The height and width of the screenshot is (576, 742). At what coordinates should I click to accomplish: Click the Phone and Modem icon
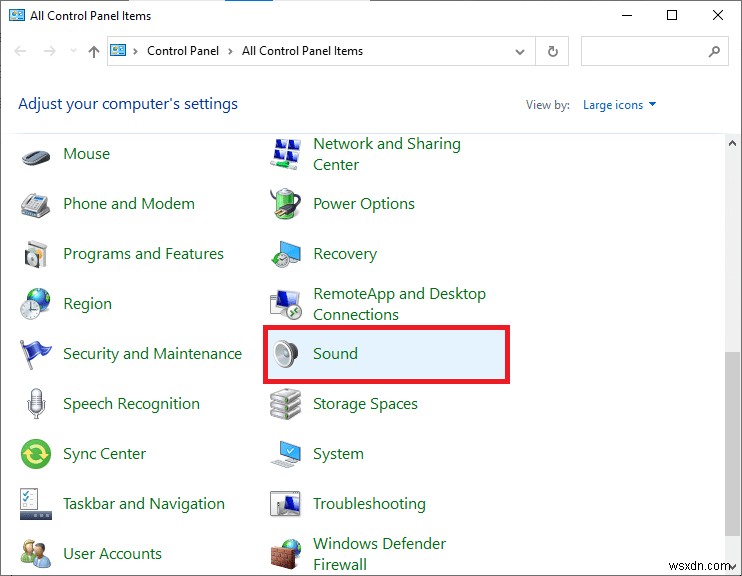coord(35,204)
